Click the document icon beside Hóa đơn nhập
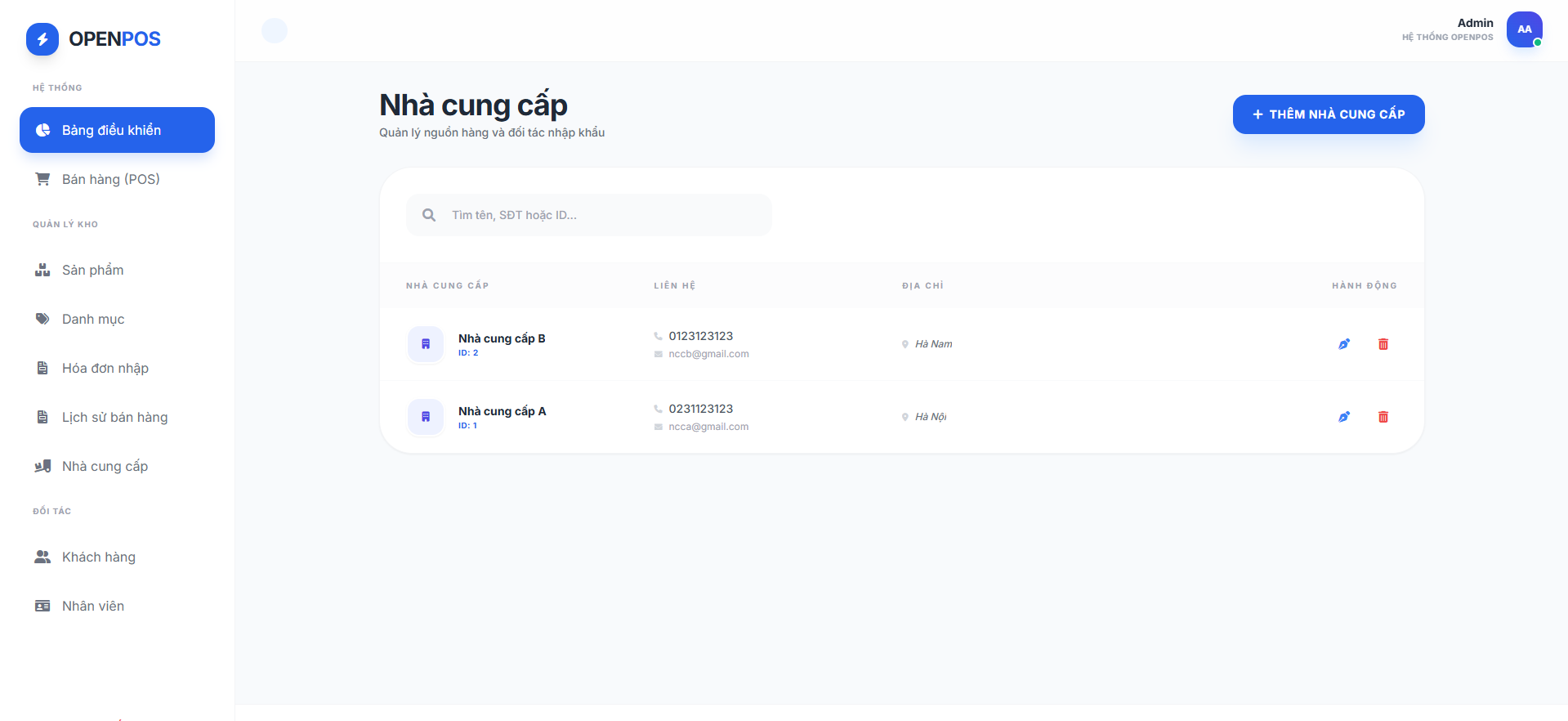This screenshot has height=721, width=1568. coord(42,368)
